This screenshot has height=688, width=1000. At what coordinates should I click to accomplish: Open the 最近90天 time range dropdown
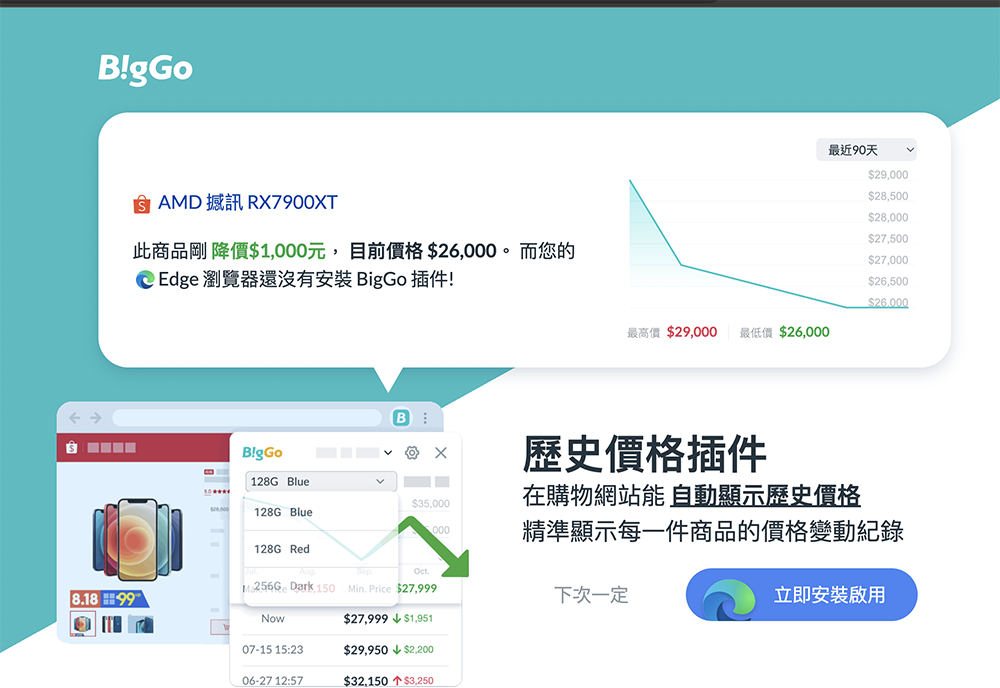(x=867, y=150)
